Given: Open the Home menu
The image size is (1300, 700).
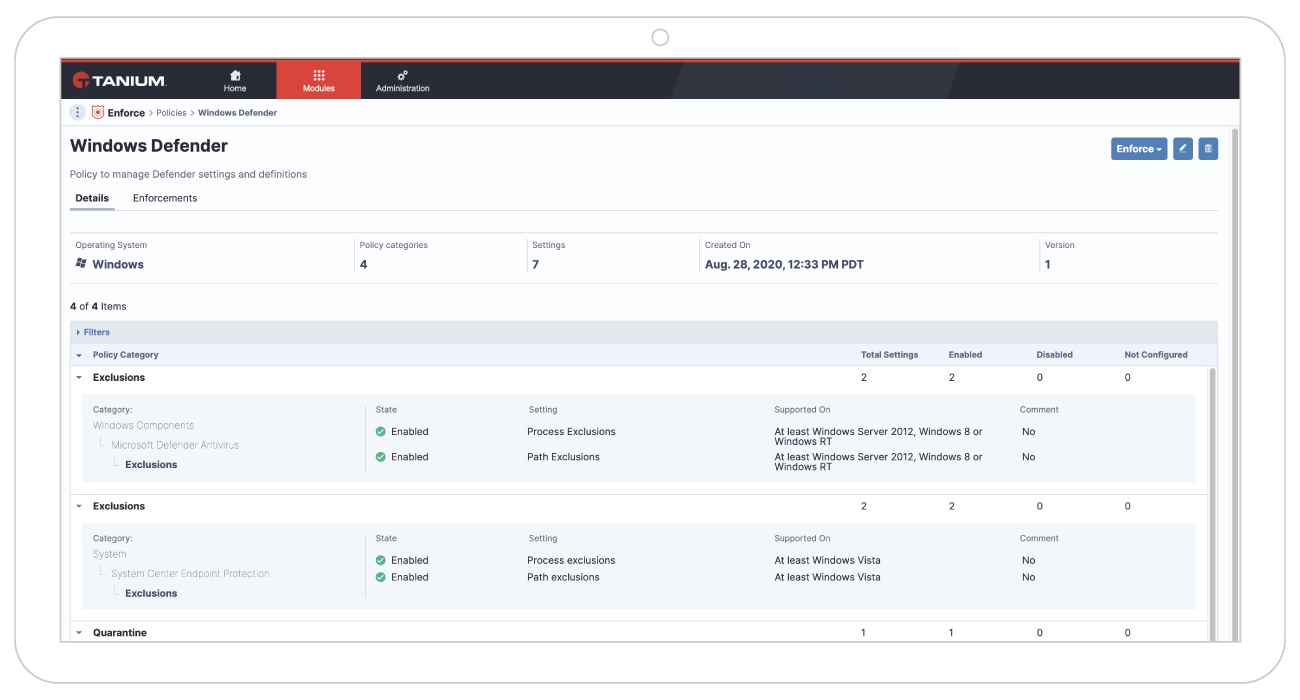Looking at the screenshot, I should tap(235, 81).
